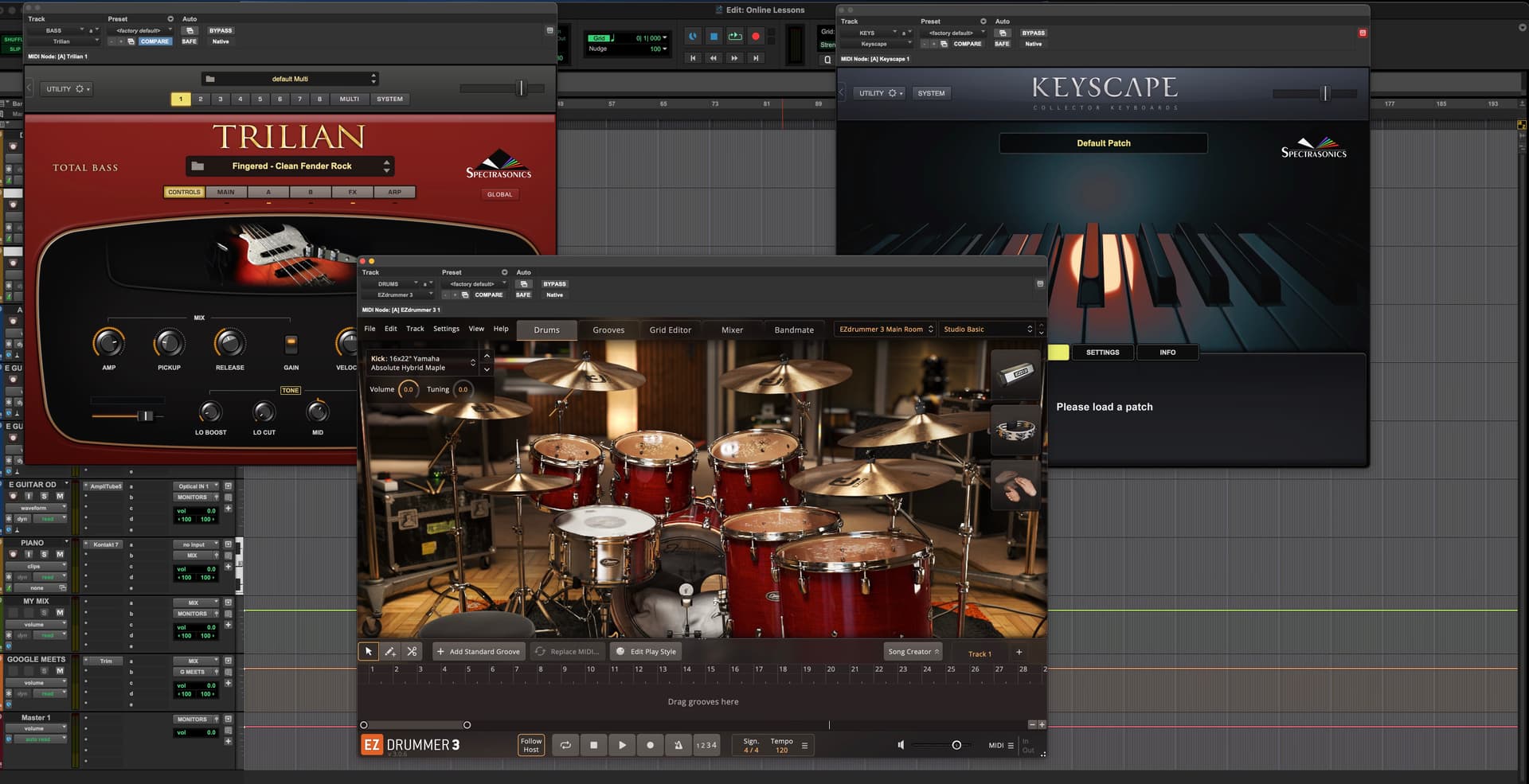Open the Bandmate tab in EZdrummer

coord(794,330)
